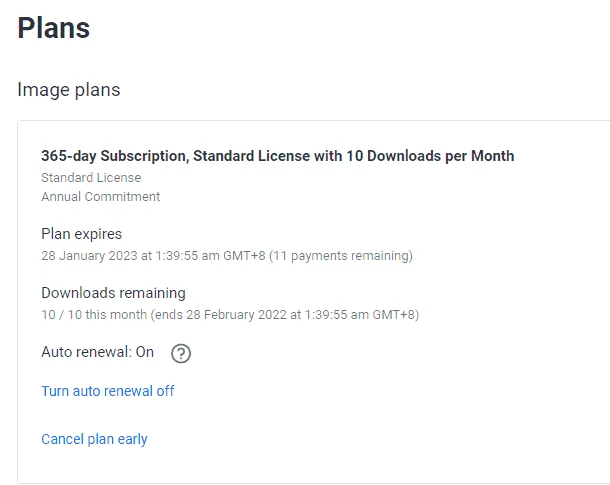Click the 11 payments remaining note
The height and width of the screenshot is (485, 610).
click(341, 256)
